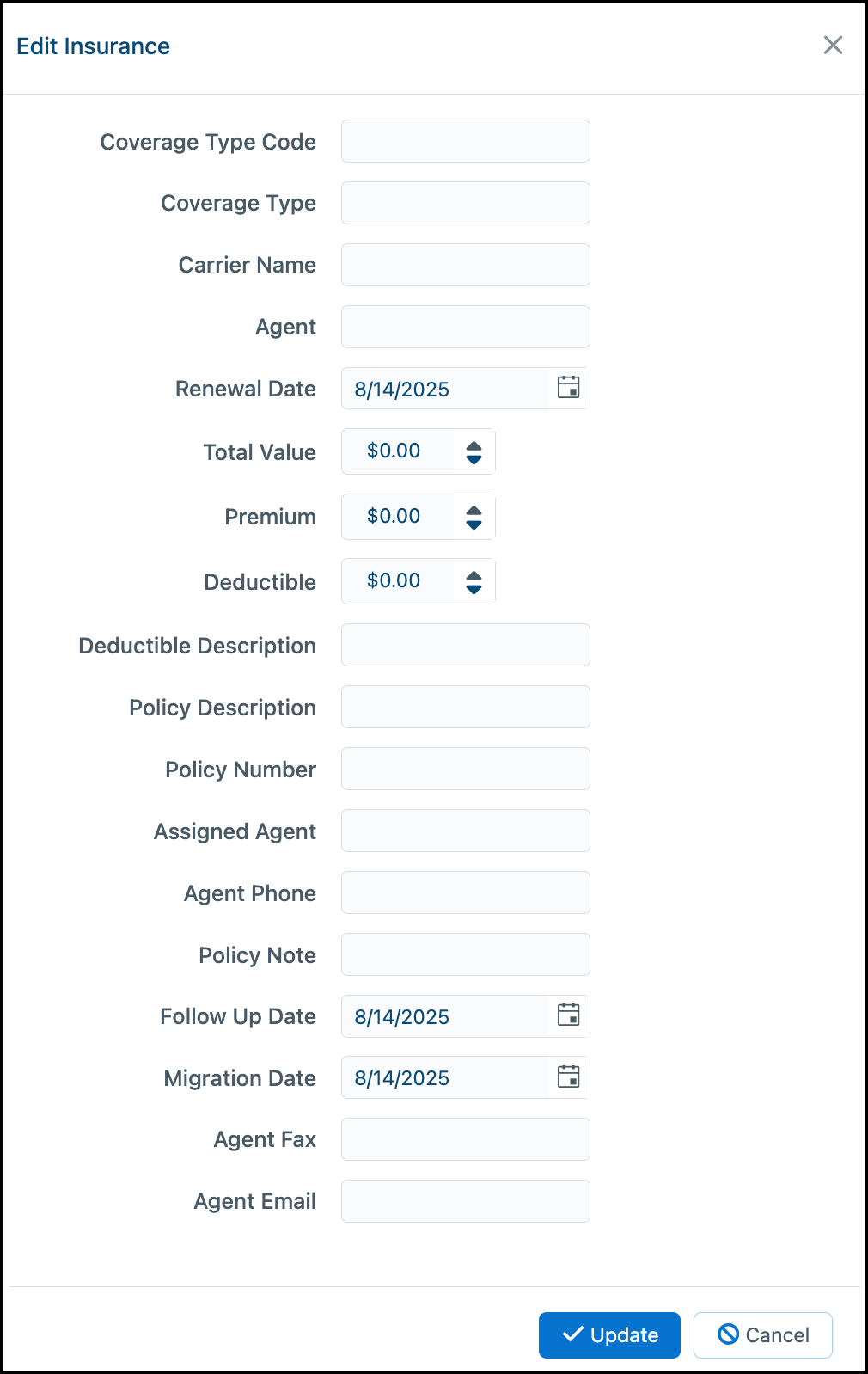Open the Renewal Date calendar picker
This screenshot has width=868, height=1374.
568,388
